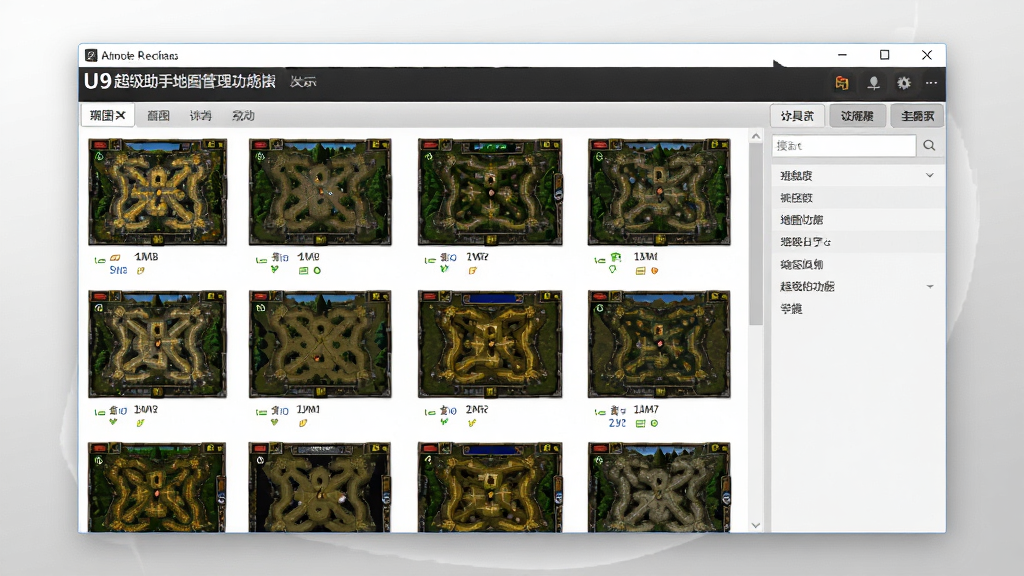
Task: Select the sixth sidebar row's label
Action: (x=807, y=287)
